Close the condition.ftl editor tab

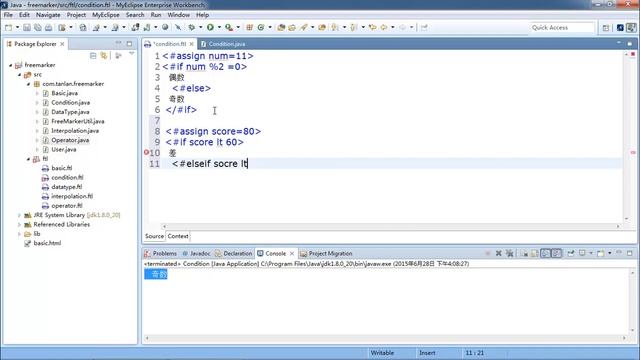pos(191,44)
